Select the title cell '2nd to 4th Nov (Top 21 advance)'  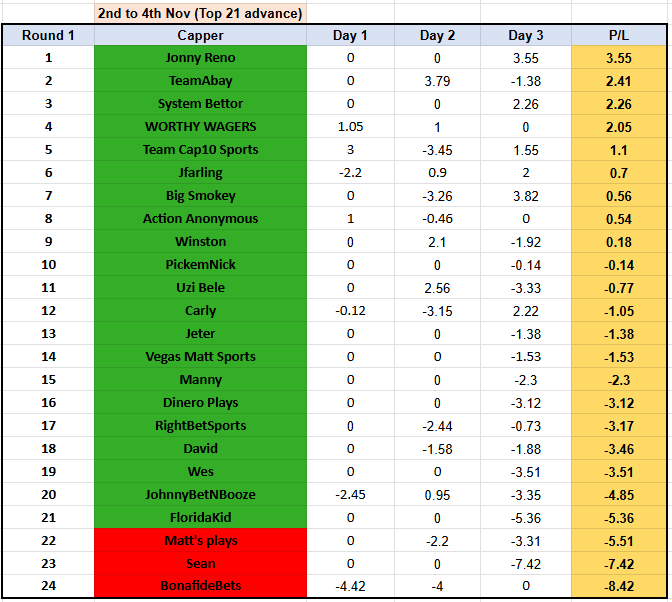pyautogui.click(x=200, y=13)
